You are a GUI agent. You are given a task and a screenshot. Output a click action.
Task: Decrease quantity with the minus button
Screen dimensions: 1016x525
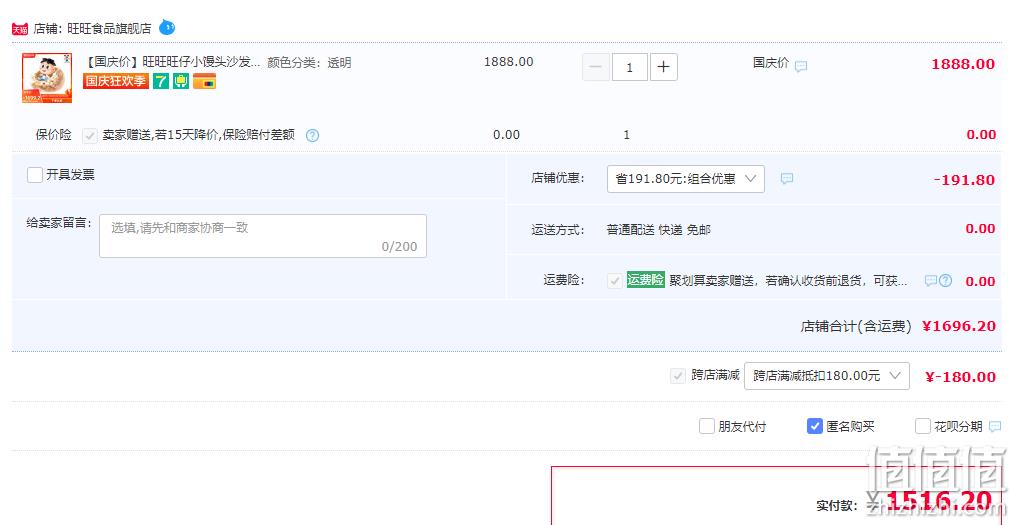[595, 67]
